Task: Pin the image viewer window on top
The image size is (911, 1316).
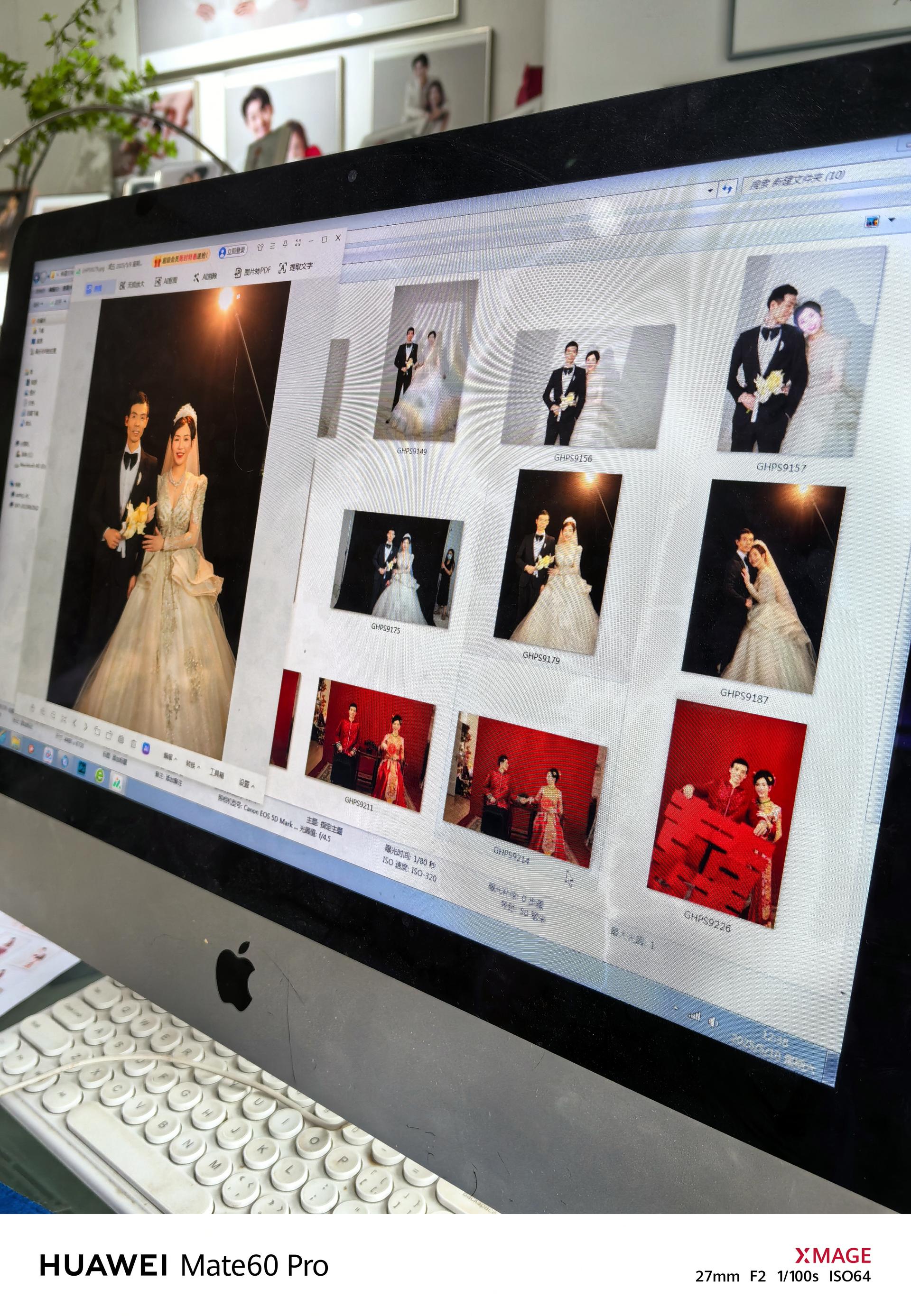Action: 286,244
